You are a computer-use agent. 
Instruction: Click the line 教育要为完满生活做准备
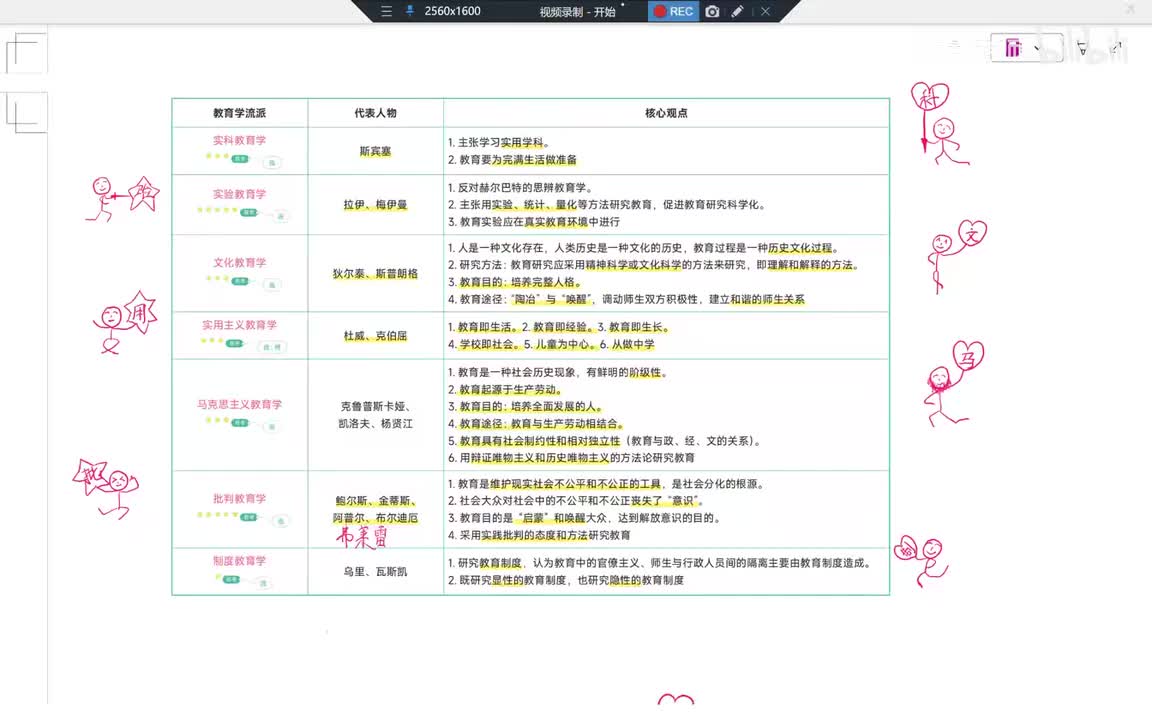tap(512, 159)
